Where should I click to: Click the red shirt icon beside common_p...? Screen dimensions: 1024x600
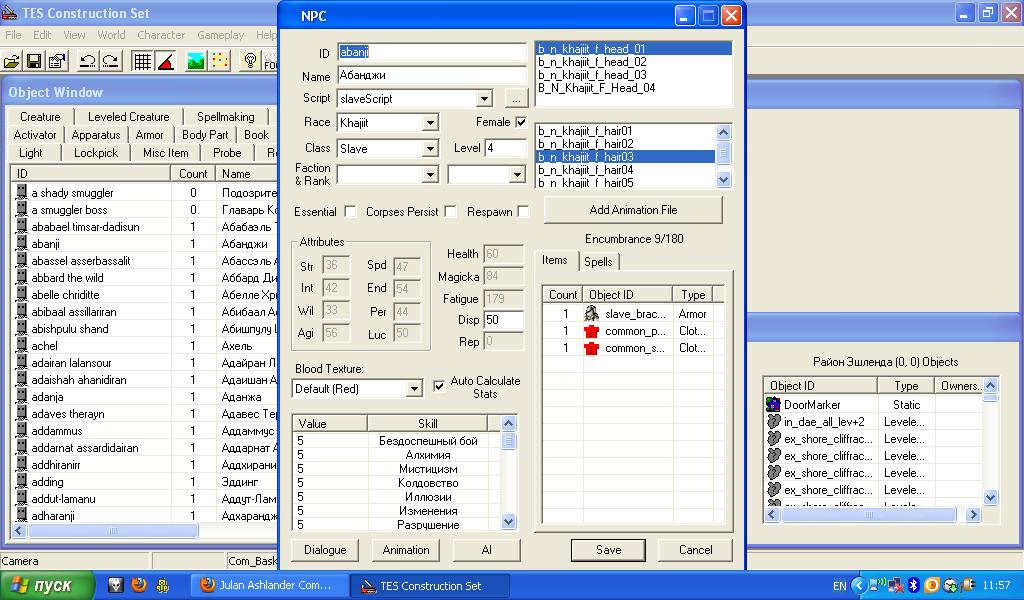point(592,331)
